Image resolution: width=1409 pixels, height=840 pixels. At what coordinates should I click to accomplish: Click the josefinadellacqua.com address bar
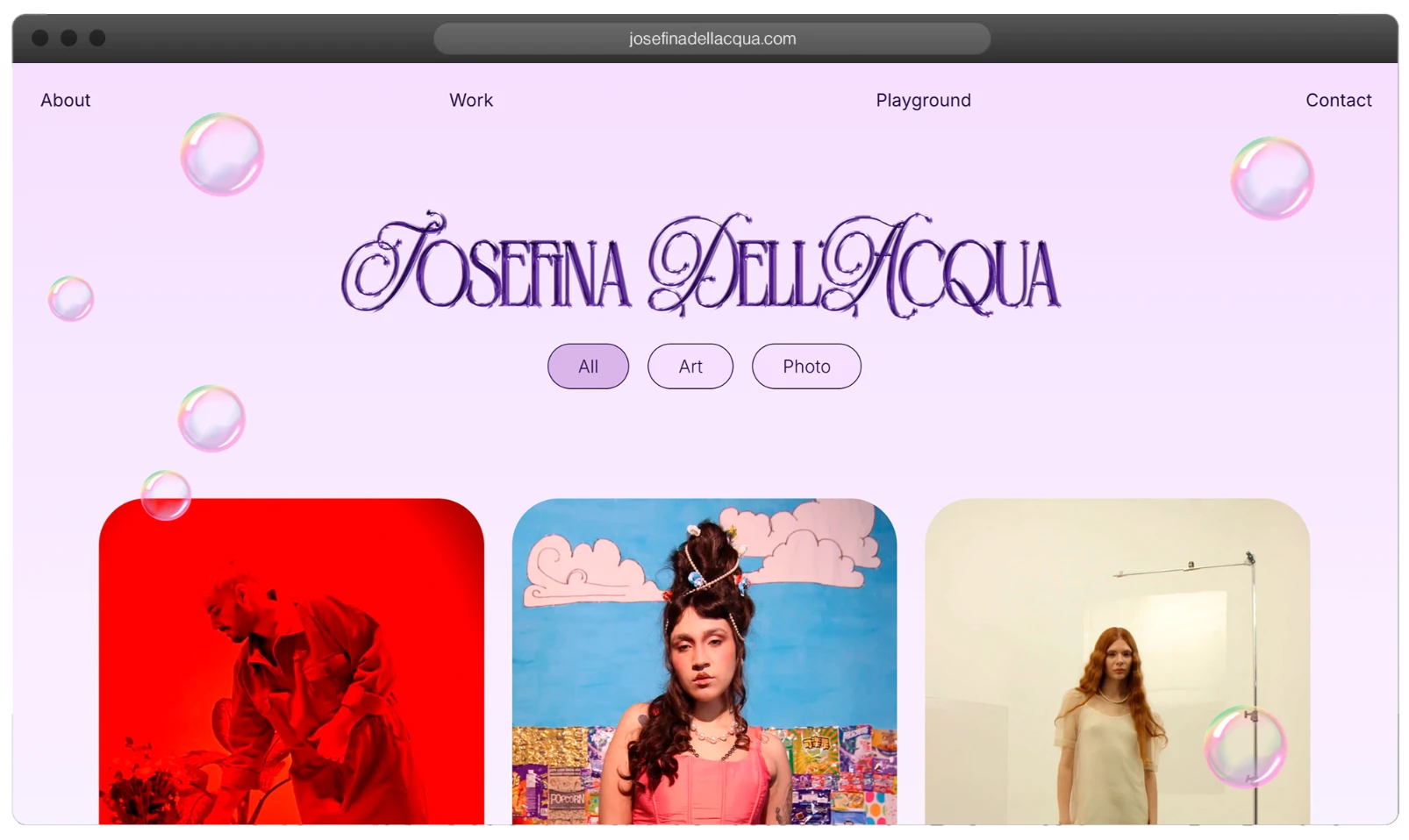pyautogui.click(x=711, y=39)
